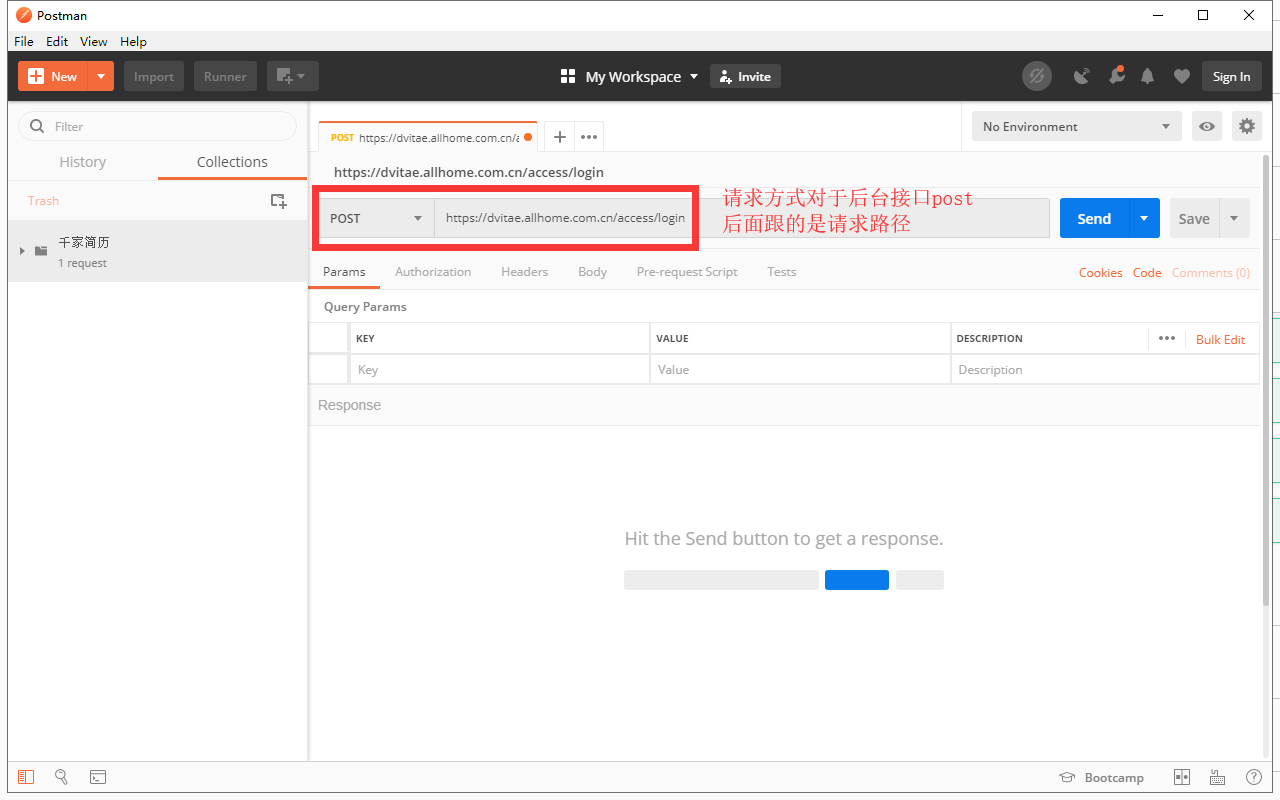Image resolution: width=1280 pixels, height=800 pixels.
Task: Expand the 千家简历 collection
Action: pyautogui.click(x=22, y=250)
